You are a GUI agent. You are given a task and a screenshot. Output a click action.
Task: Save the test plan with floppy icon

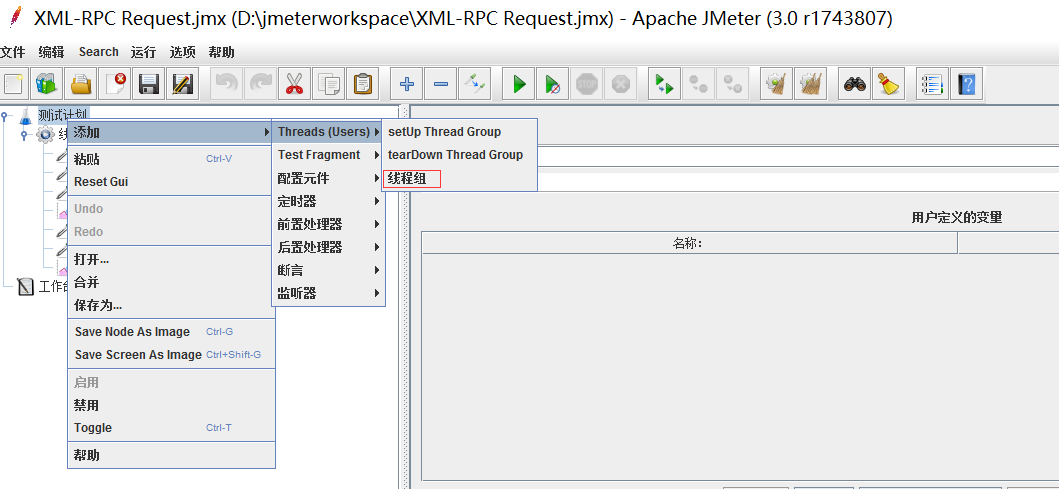point(149,84)
